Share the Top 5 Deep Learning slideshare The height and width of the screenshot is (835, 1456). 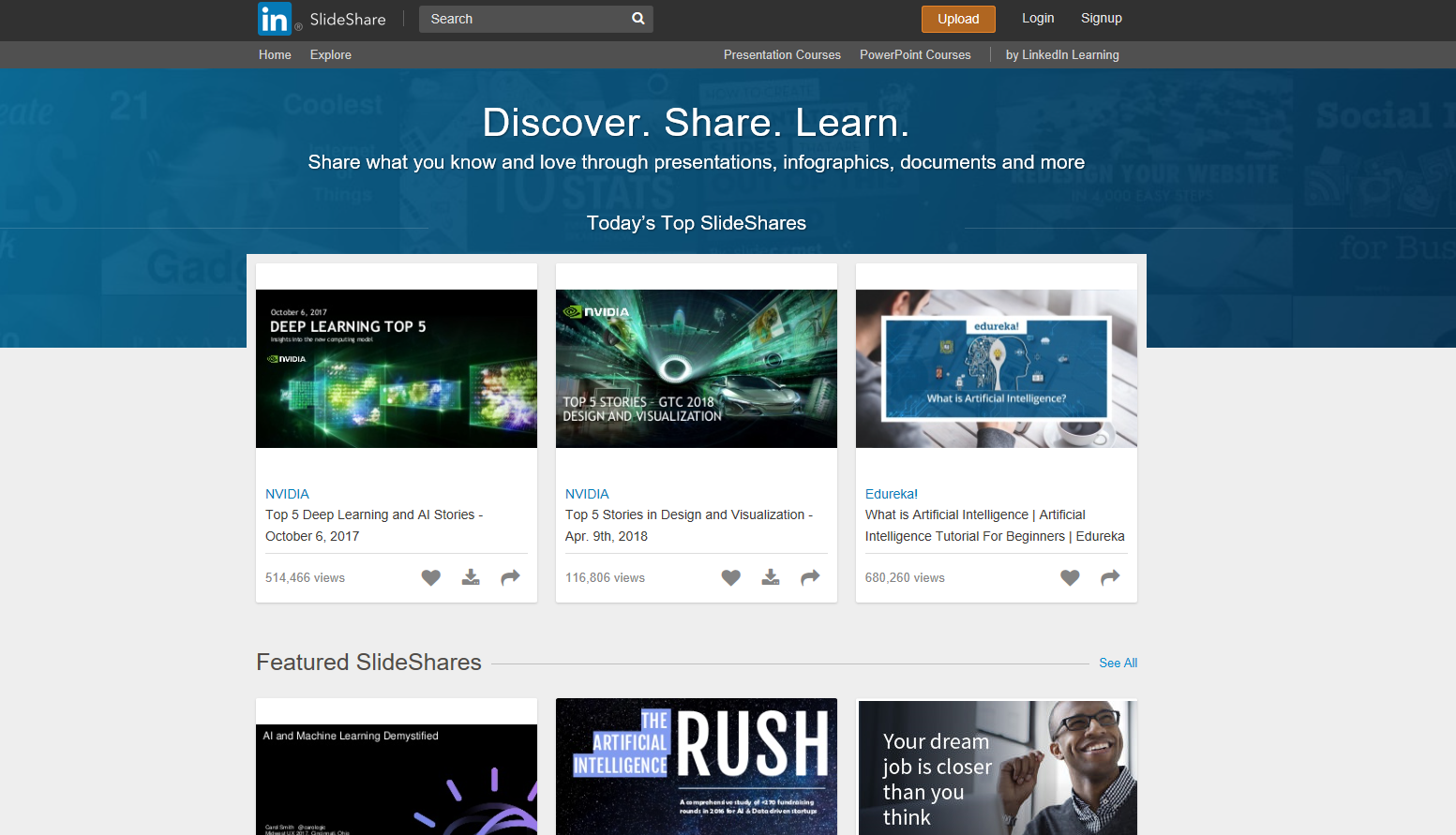[510, 577]
